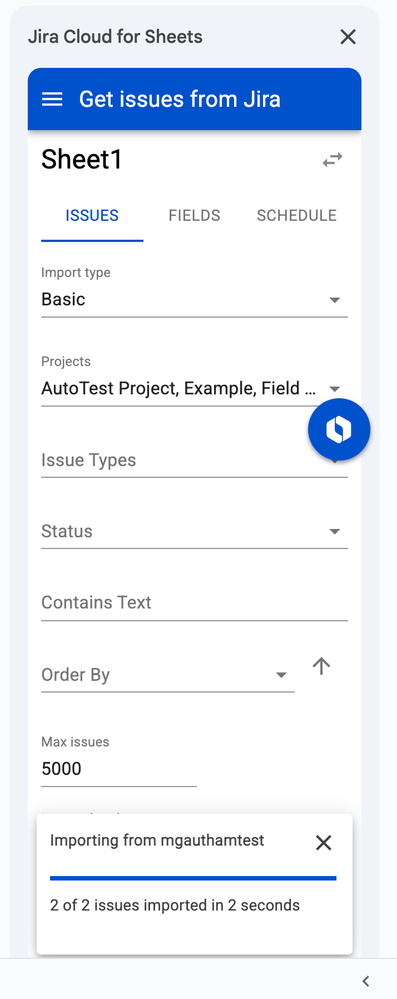Open the Status dropdown

click(194, 531)
